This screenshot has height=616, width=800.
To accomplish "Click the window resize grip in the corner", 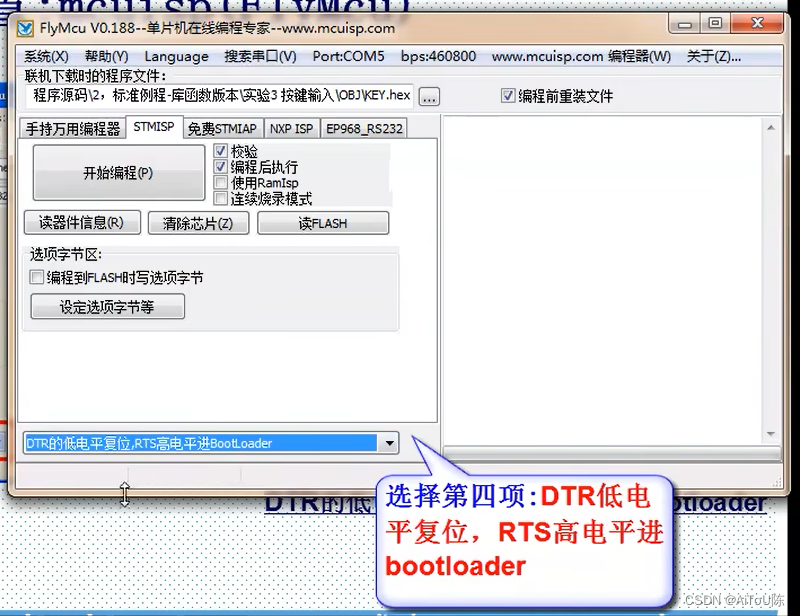I will coord(777,482).
